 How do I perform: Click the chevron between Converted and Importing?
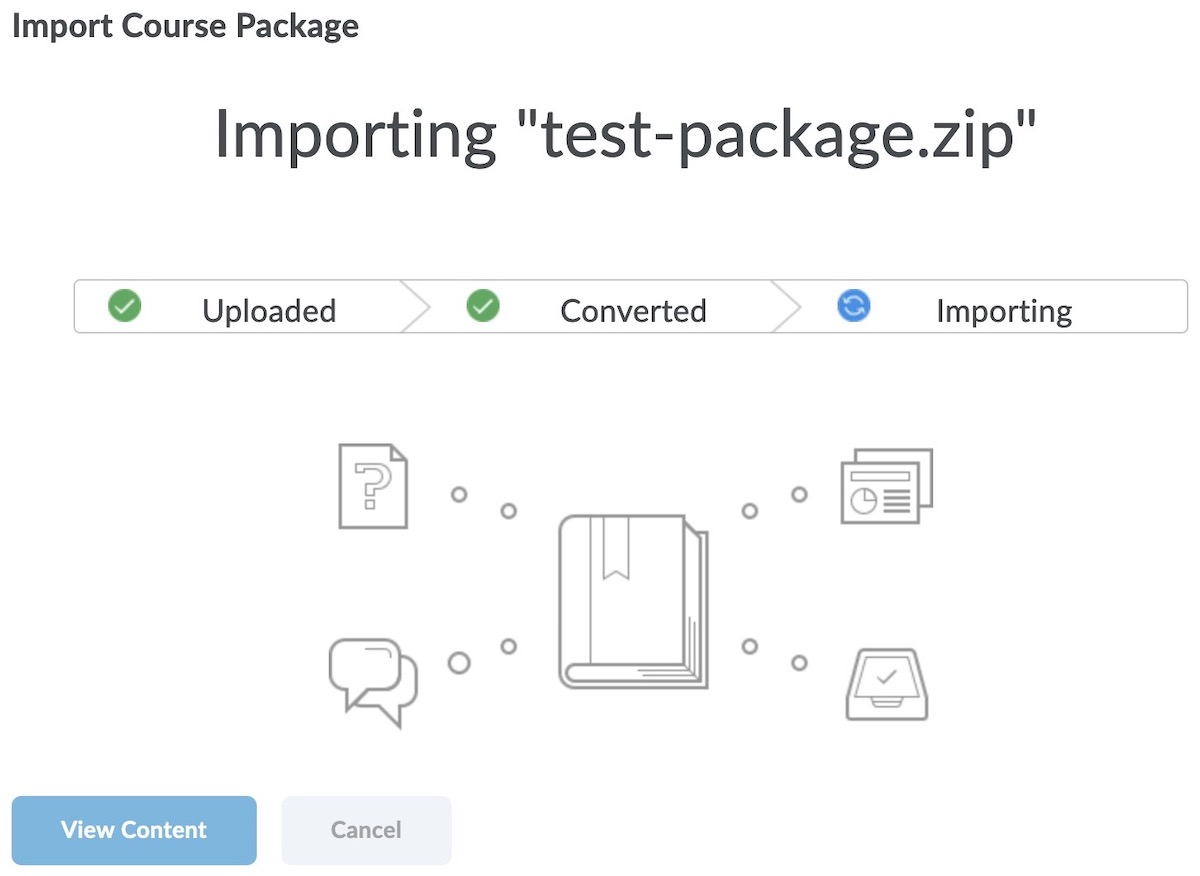pyautogui.click(x=787, y=306)
